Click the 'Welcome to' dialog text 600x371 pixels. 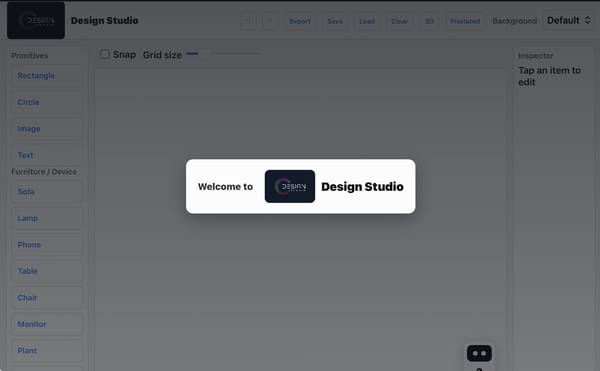[225, 187]
